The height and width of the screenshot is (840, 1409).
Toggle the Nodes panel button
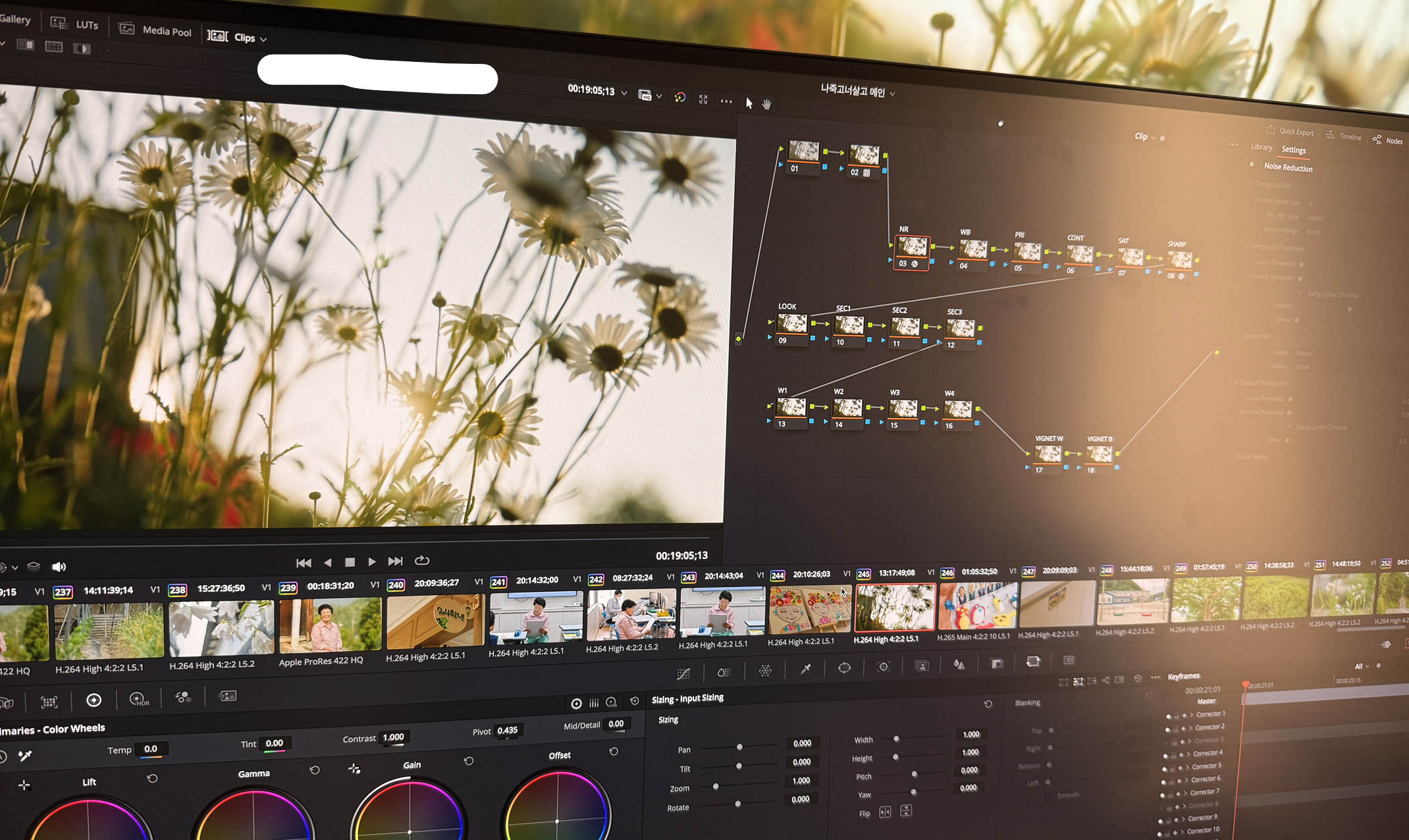pyautogui.click(x=1387, y=140)
